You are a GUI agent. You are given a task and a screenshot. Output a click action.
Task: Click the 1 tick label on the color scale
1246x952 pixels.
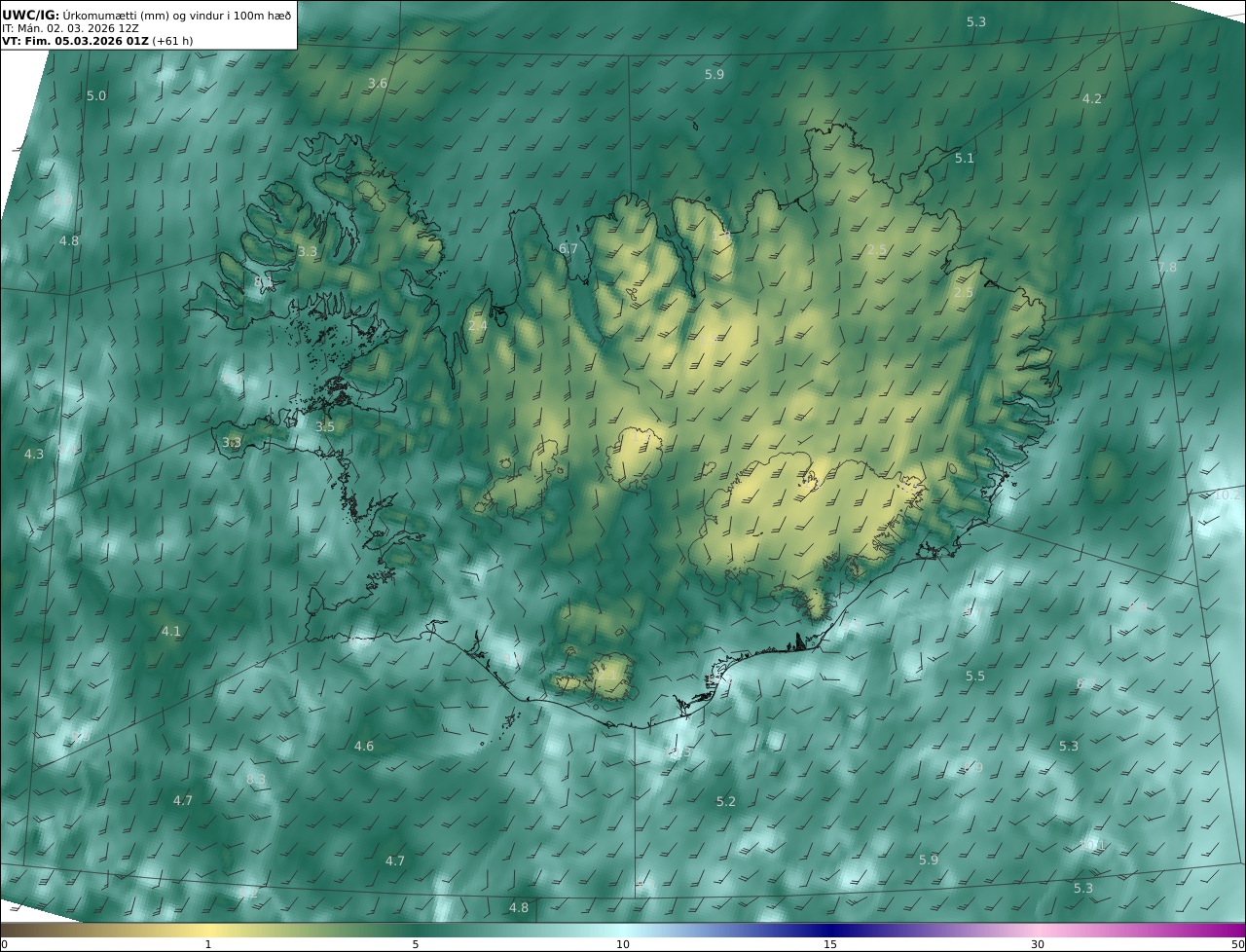tap(208, 944)
